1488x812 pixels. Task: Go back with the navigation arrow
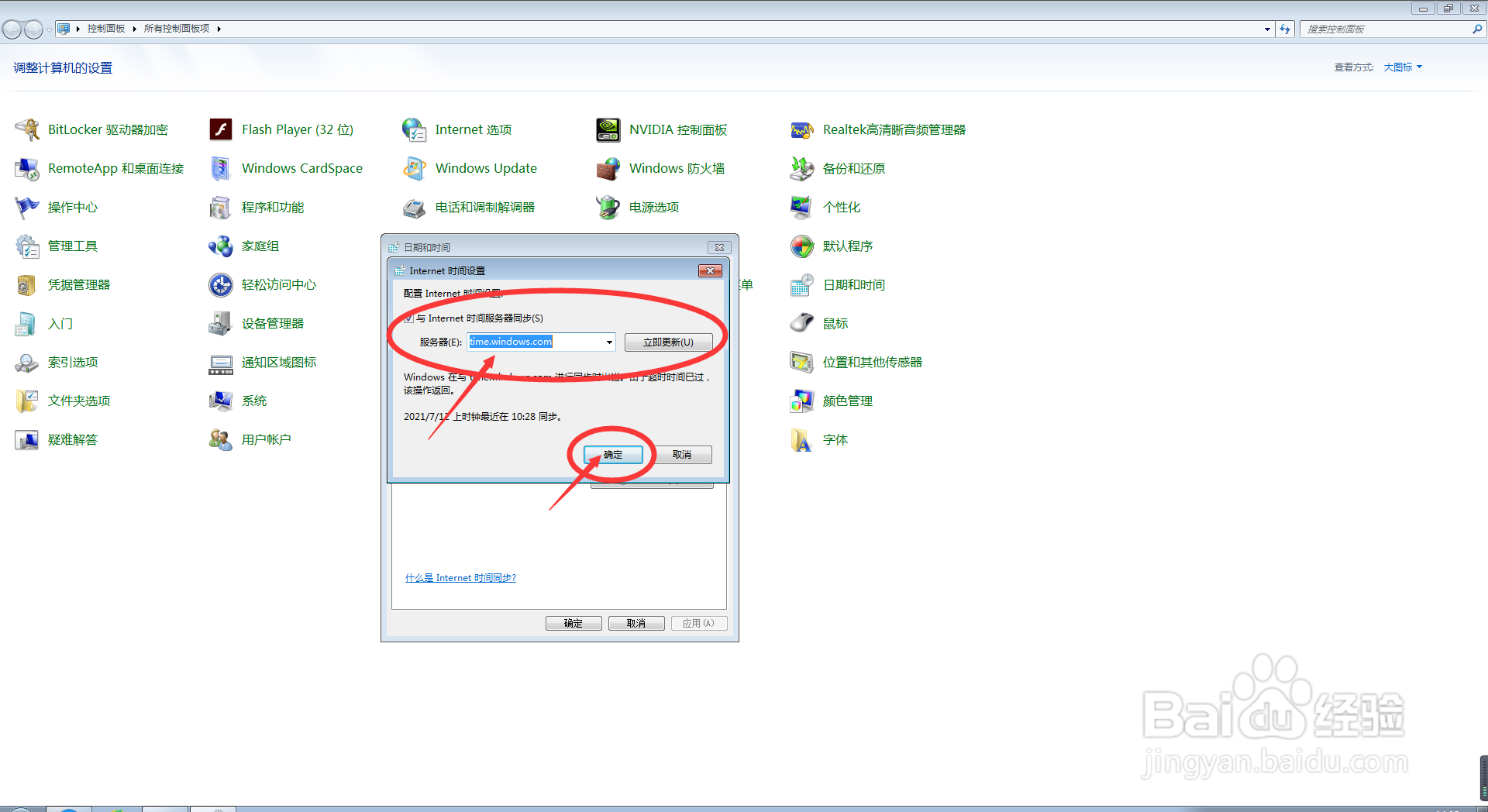12,29
